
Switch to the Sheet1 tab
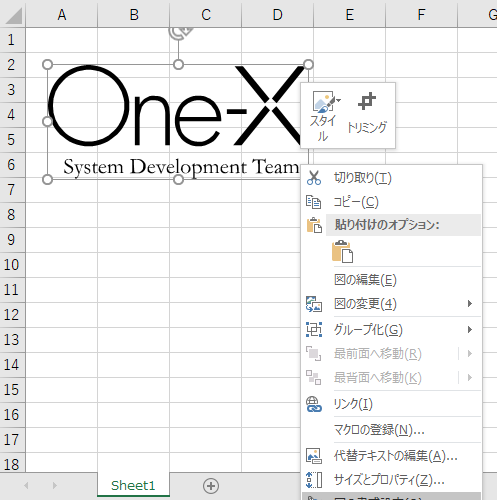click(133, 486)
